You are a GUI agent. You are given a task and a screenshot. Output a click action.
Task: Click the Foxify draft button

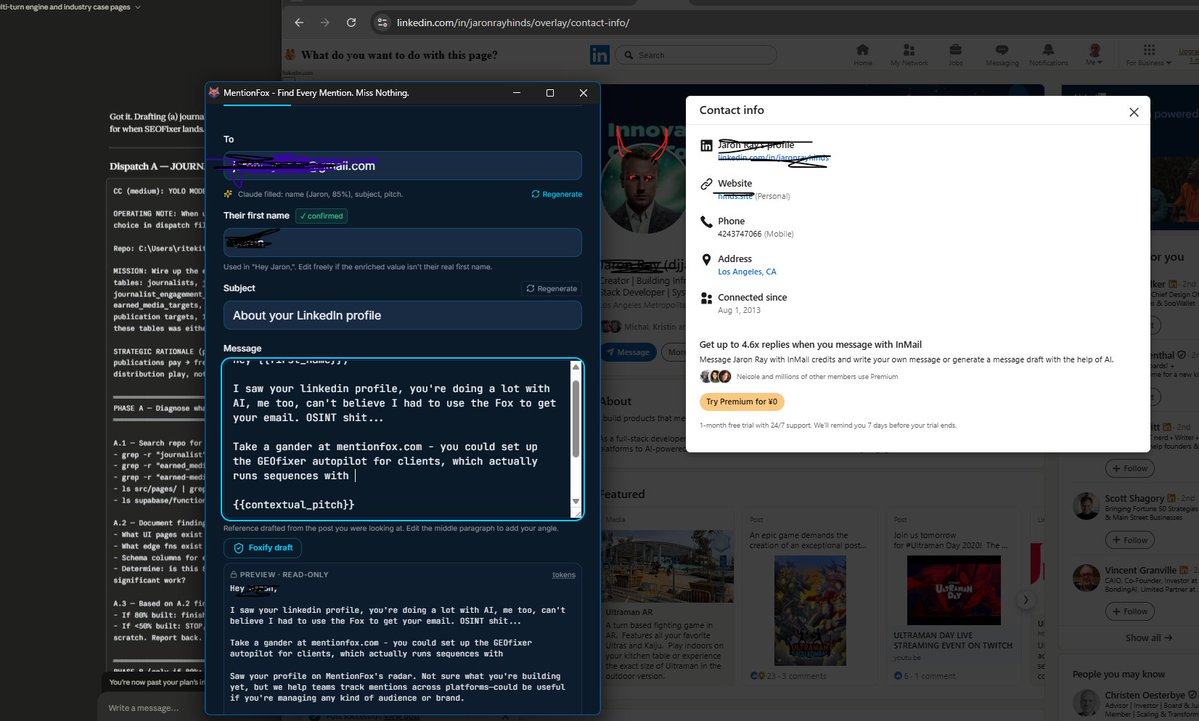263,548
